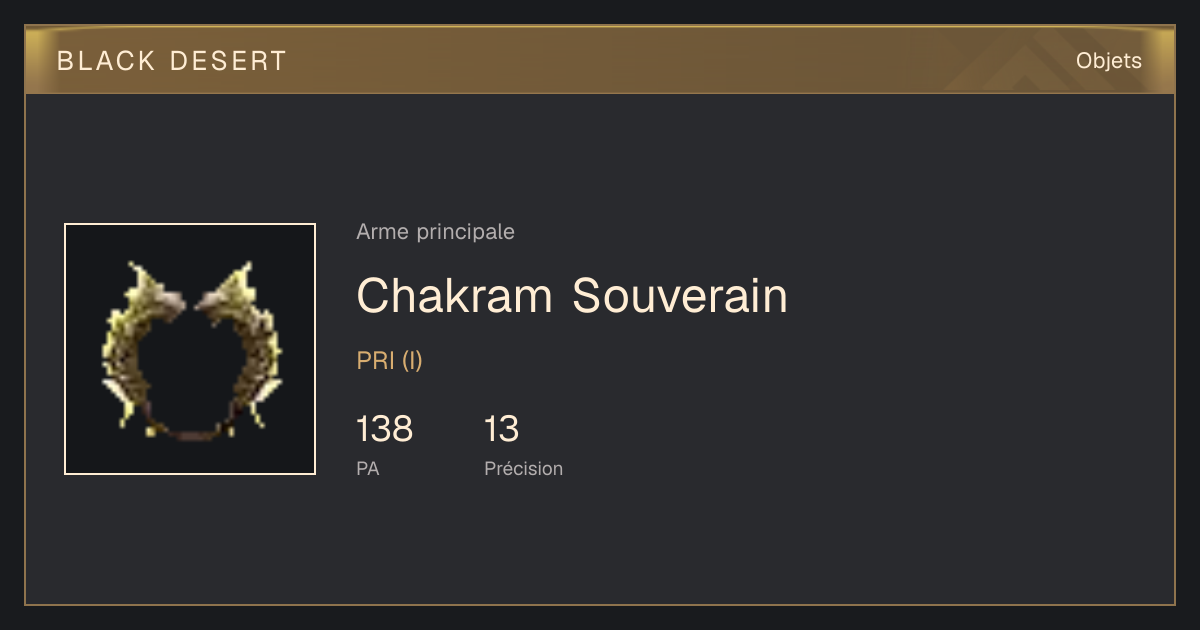The width and height of the screenshot is (1200, 630).
Task: Click the Chakram Souverain weapon icon
Action: click(190, 349)
